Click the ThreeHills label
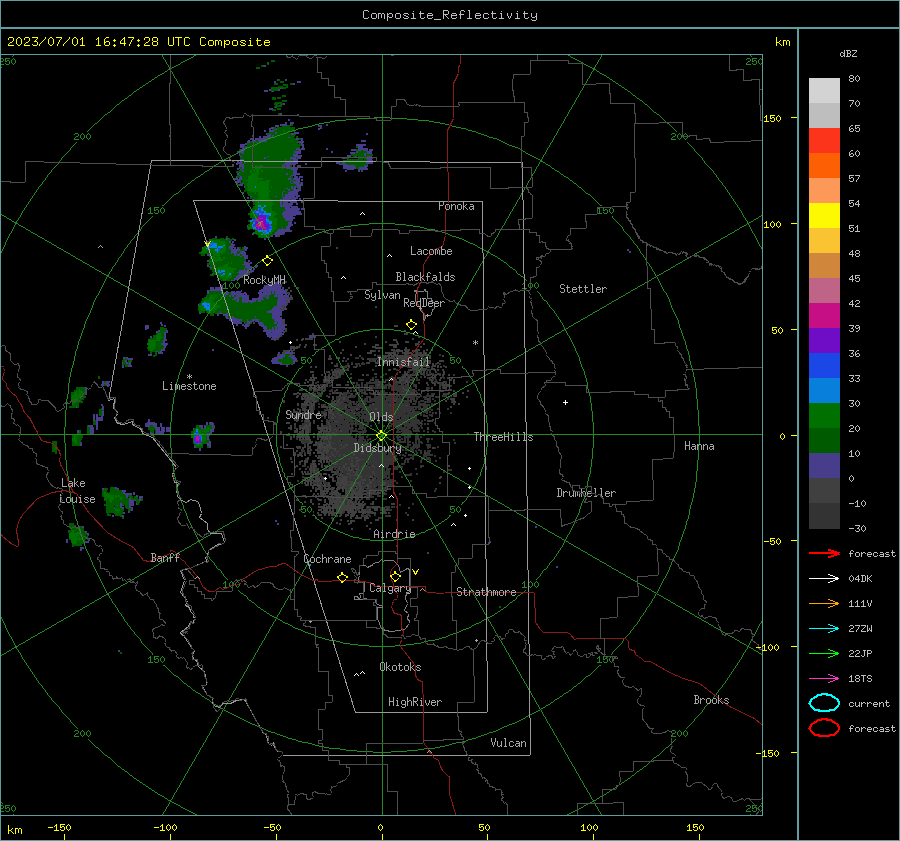 pos(503,437)
